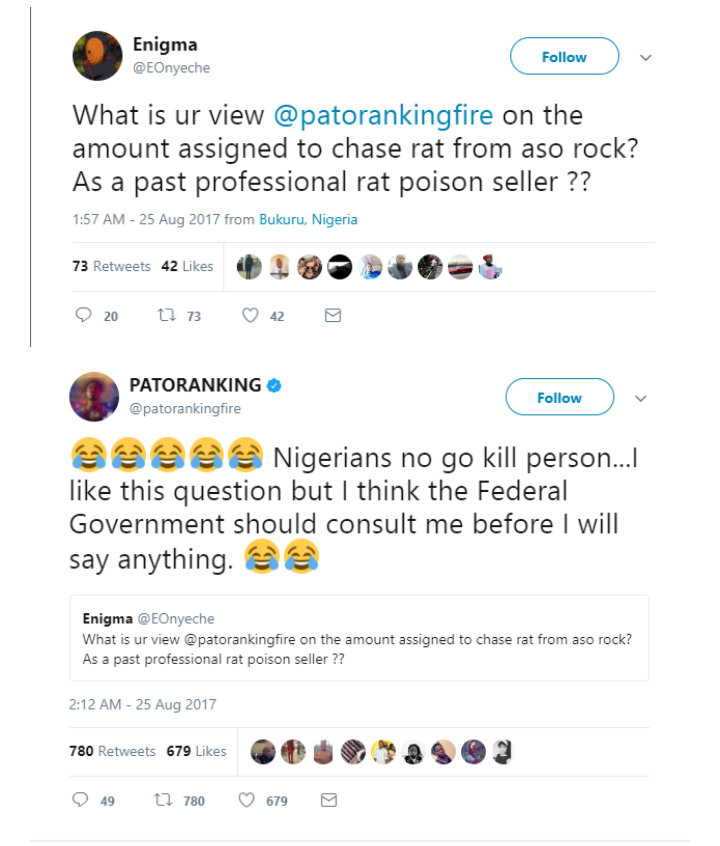
Task: Reply to PATORANKING's tweet
Action: click(x=81, y=800)
